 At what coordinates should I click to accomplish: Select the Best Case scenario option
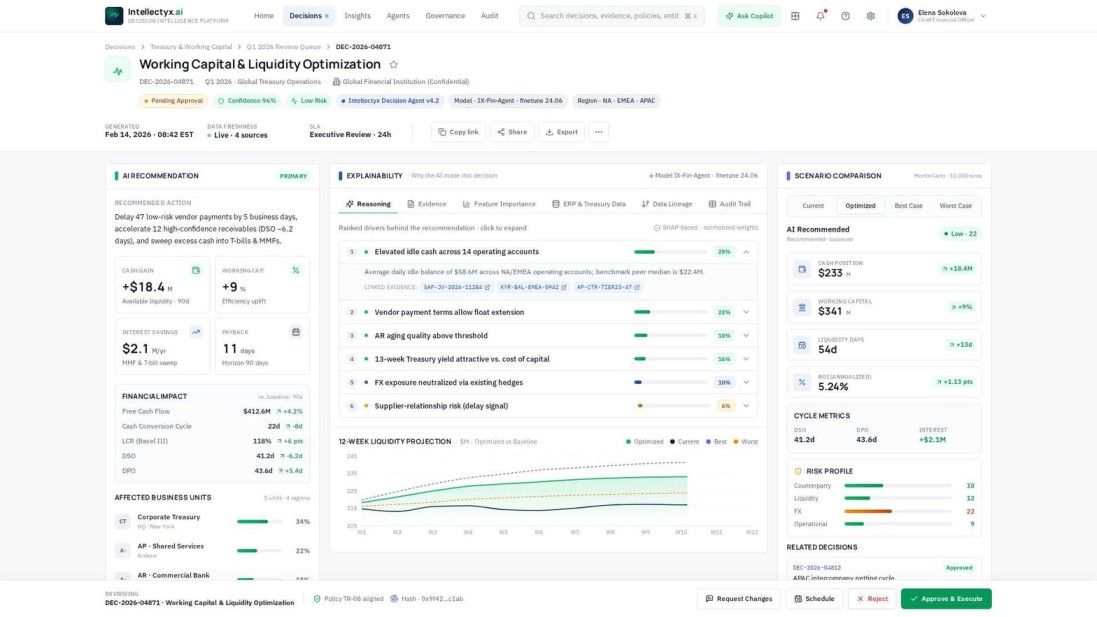[908, 206]
